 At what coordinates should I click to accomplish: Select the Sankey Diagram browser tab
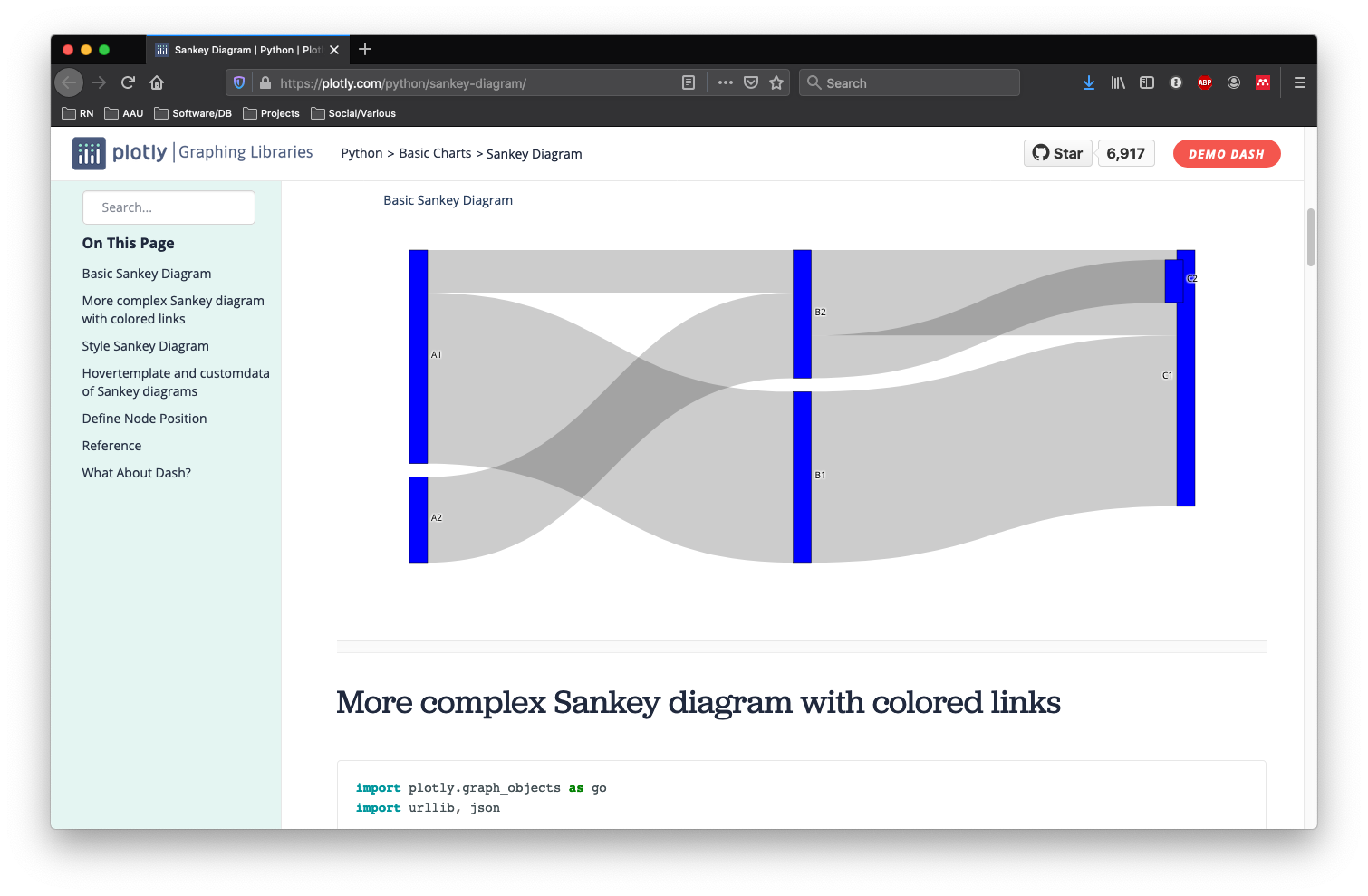click(247, 50)
